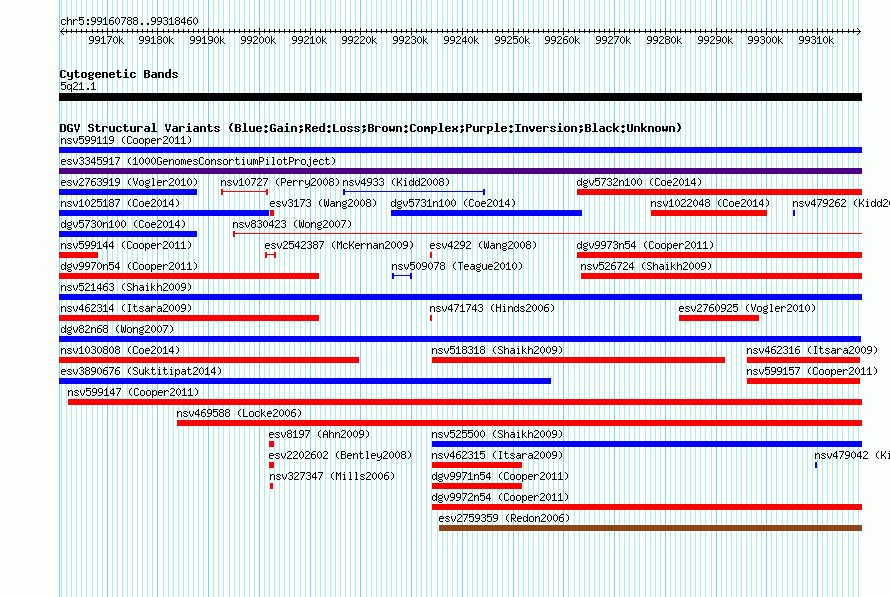The image size is (890, 597).
Task: Click dgv5731n100 (Coe2014) label
Action: click(453, 203)
